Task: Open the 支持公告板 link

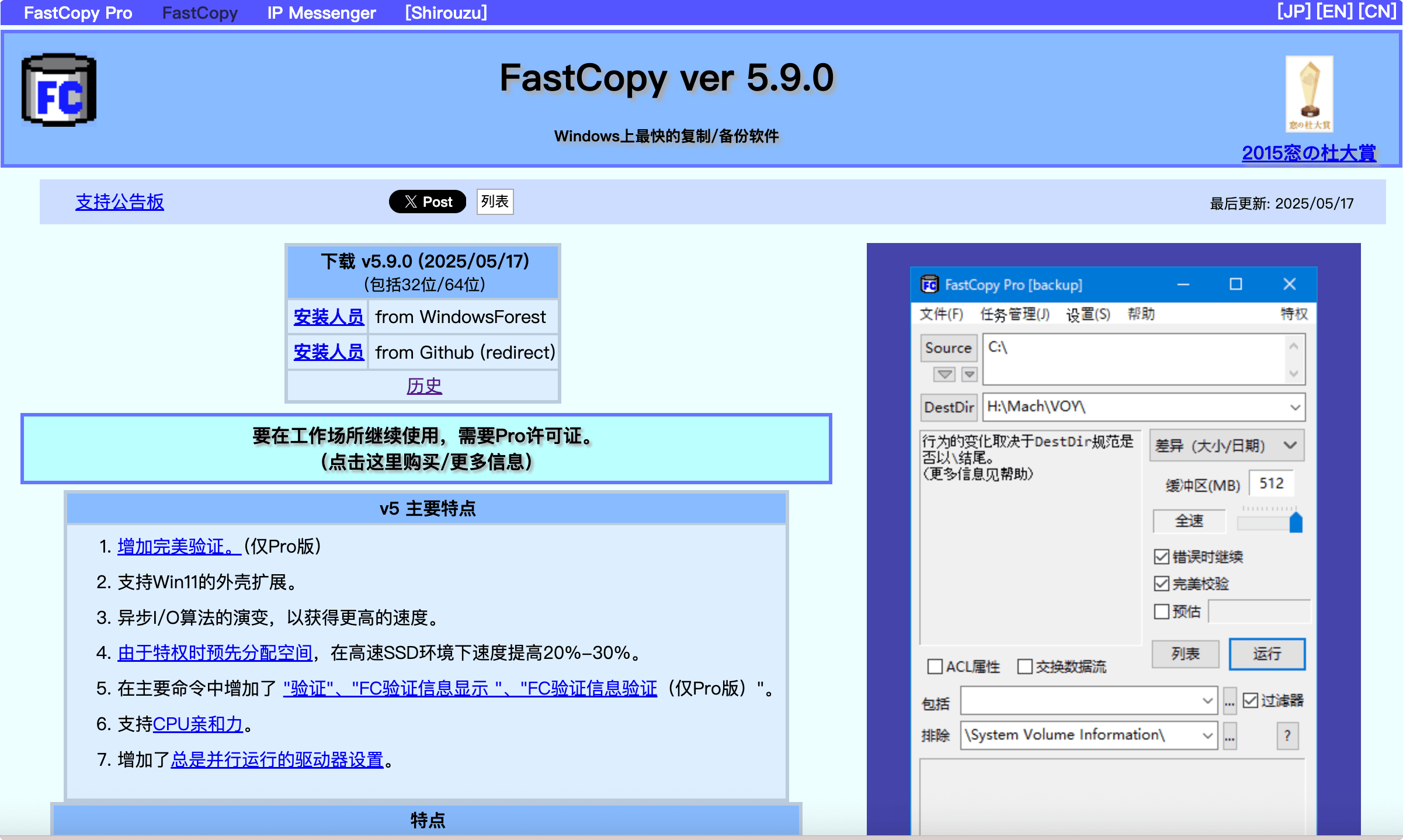Action: 120,202
